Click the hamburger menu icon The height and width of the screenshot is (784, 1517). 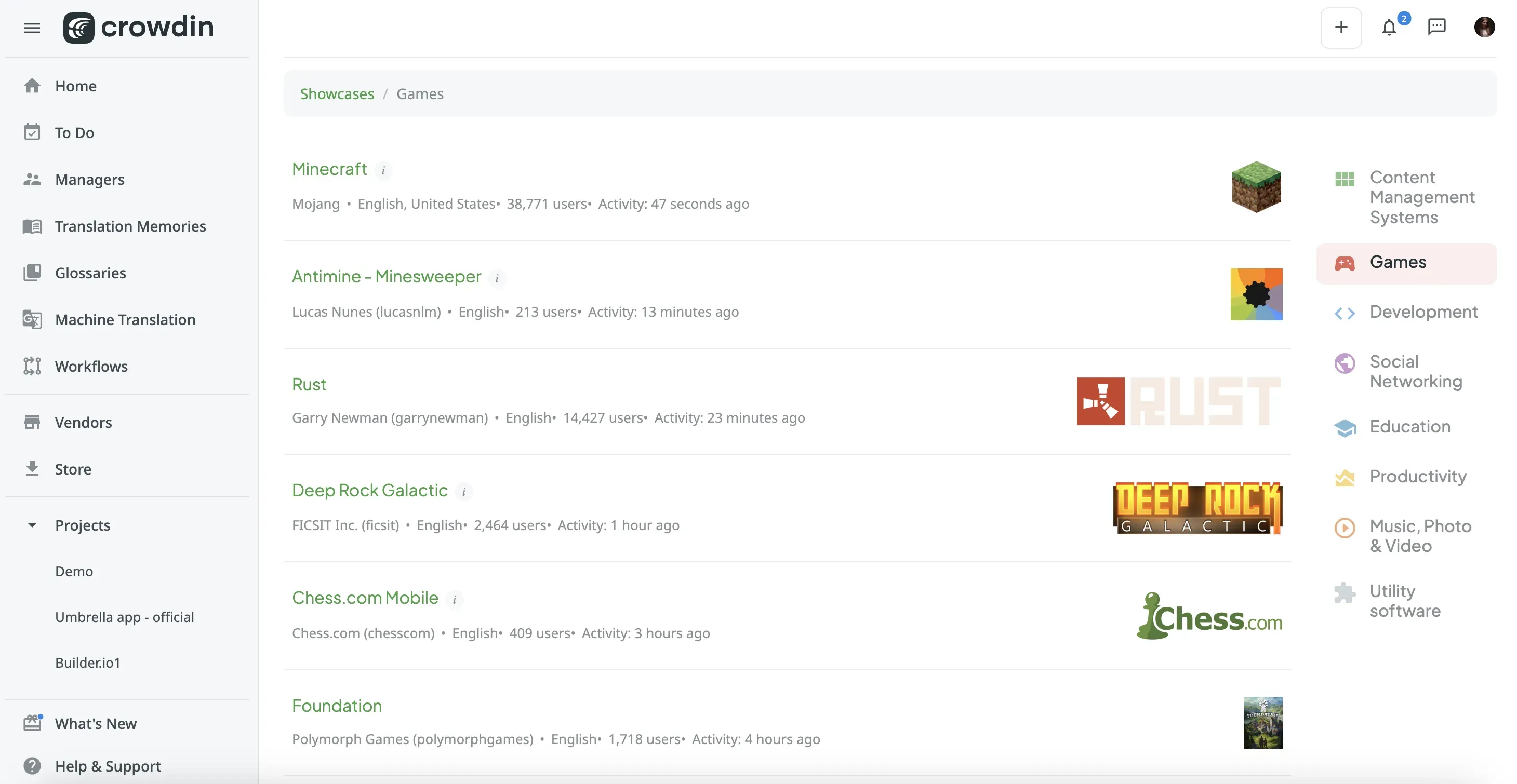pyautogui.click(x=32, y=28)
